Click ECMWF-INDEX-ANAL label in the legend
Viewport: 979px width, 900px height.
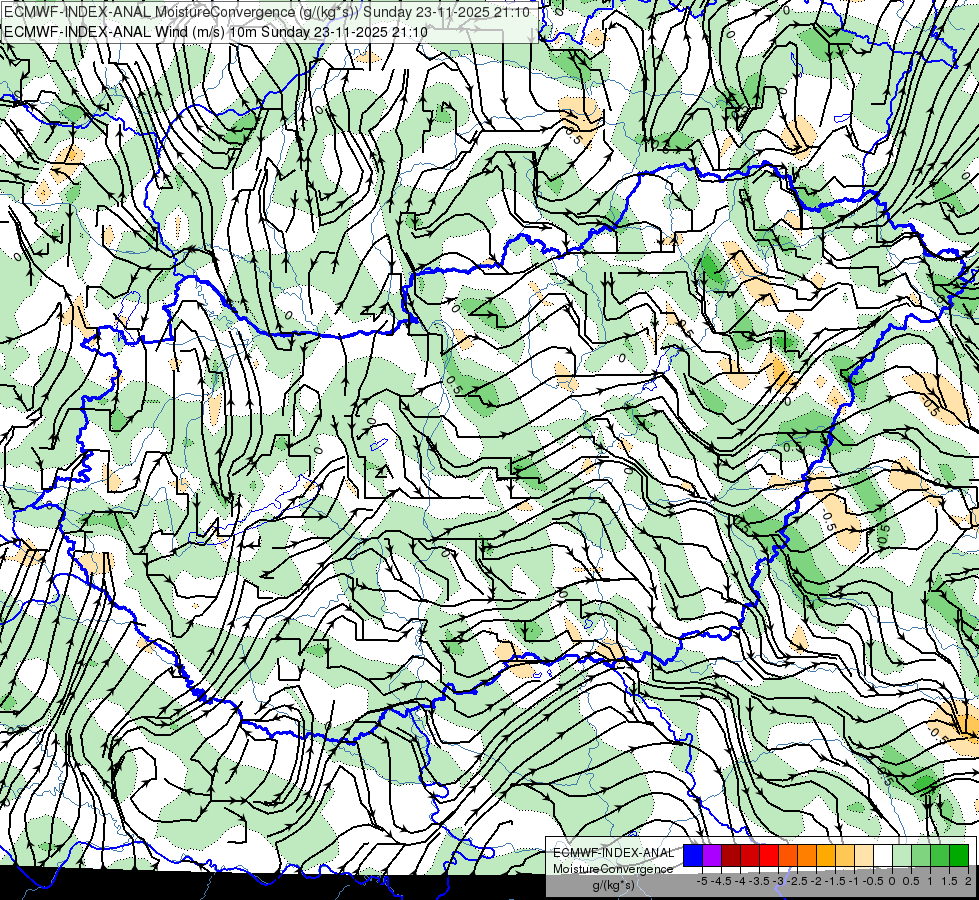point(613,853)
